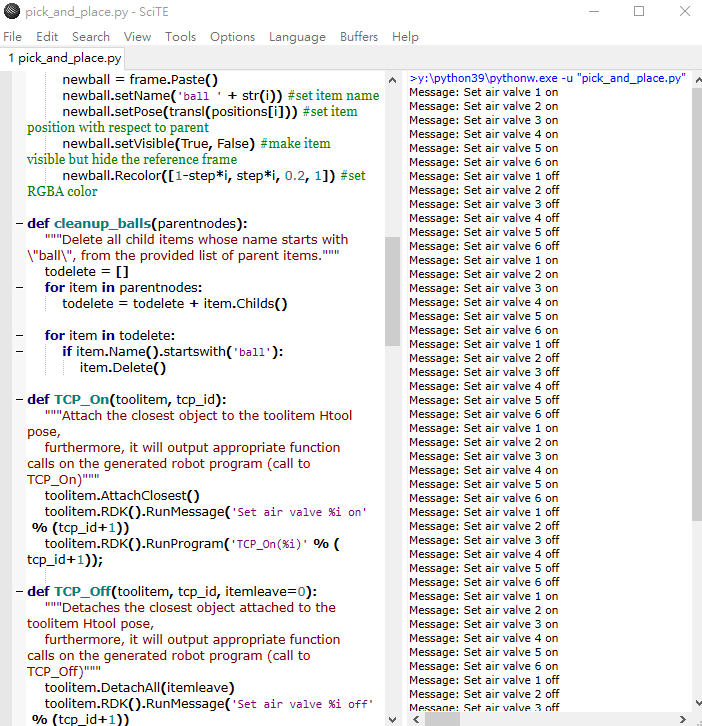Click the output pane horizontal scrollbar thumb
The image size is (702, 726).
[443, 719]
